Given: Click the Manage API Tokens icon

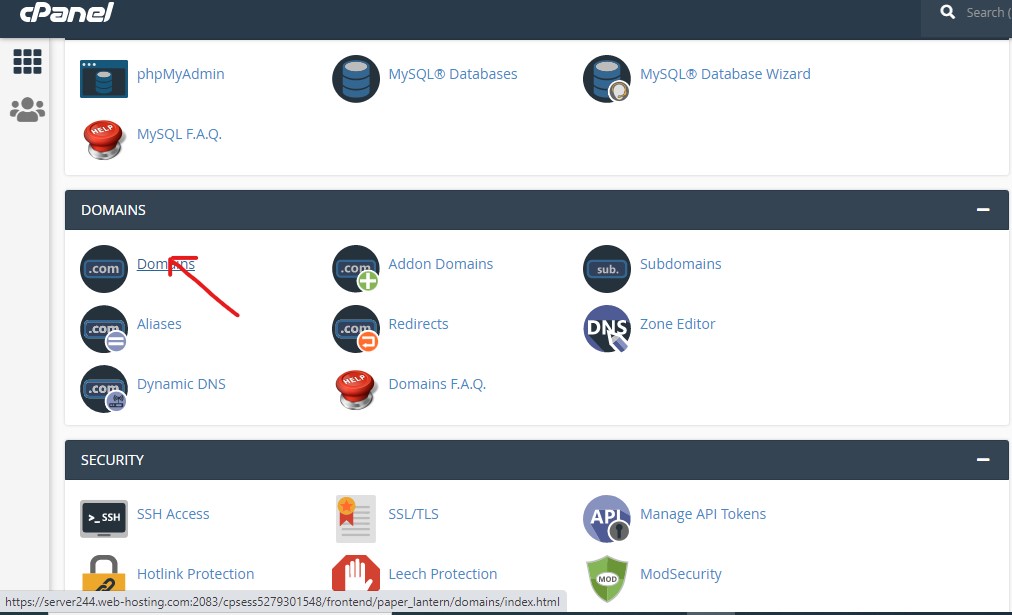Looking at the screenshot, I should pyautogui.click(x=607, y=518).
